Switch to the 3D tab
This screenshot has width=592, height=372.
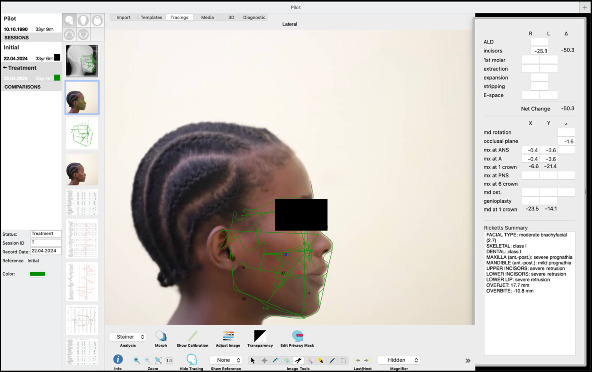click(x=231, y=17)
